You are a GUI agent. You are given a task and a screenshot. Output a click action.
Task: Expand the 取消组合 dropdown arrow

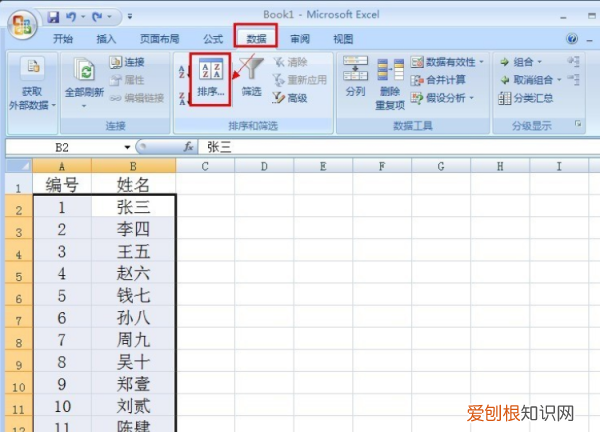point(559,80)
